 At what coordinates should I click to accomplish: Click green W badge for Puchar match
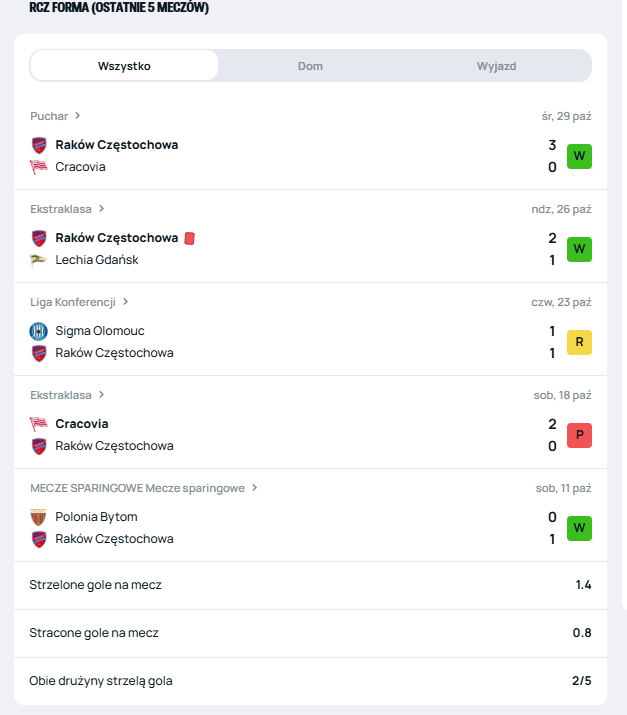pyautogui.click(x=579, y=156)
